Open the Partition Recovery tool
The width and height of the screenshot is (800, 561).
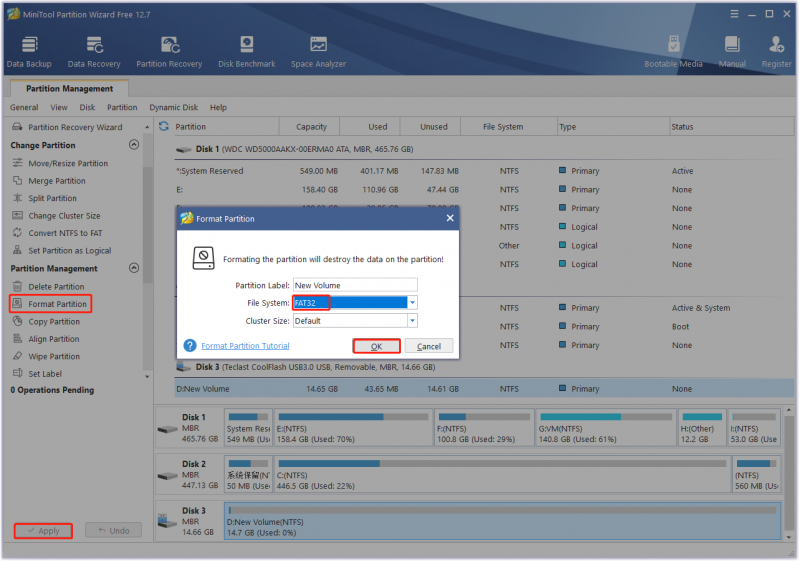tap(169, 52)
